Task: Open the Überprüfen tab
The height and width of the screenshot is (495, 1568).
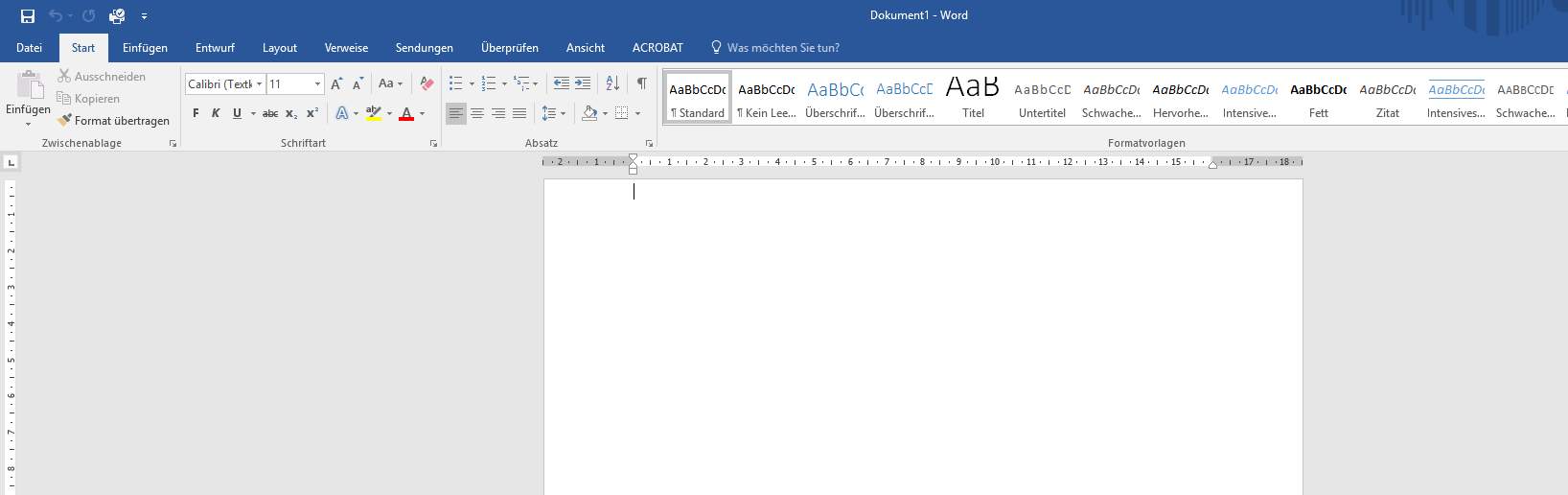Action: pyautogui.click(x=509, y=48)
